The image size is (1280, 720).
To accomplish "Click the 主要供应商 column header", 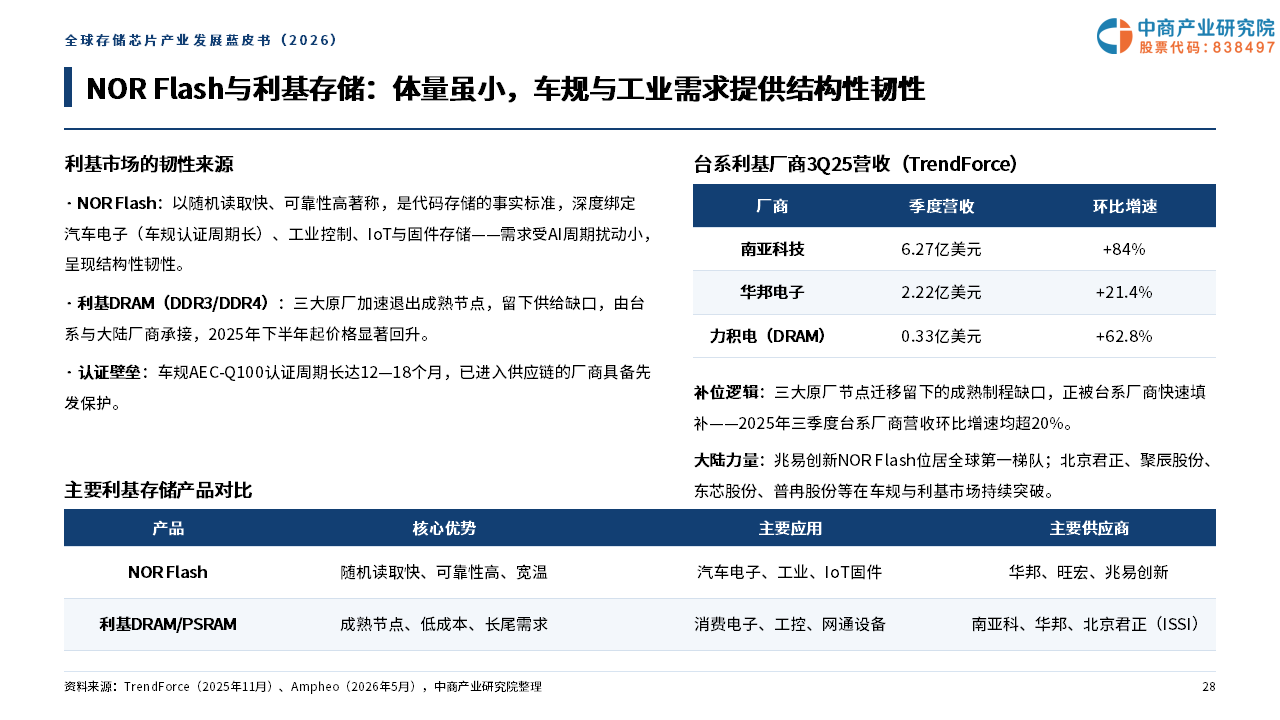I will pos(1089,528).
